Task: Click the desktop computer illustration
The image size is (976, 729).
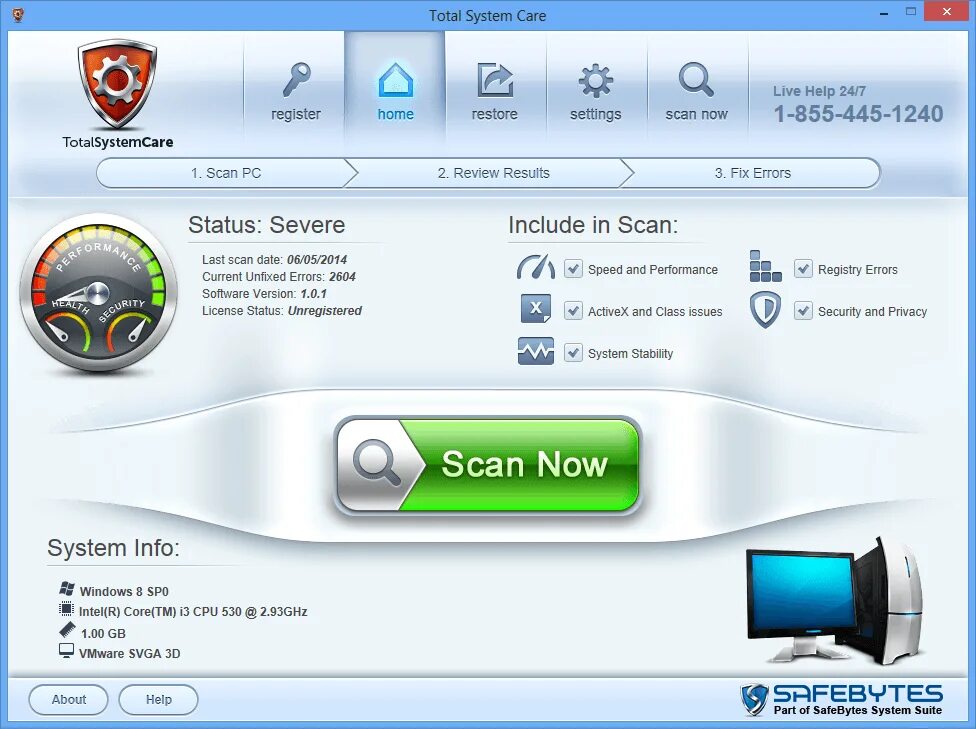Action: click(x=835, y=600)
